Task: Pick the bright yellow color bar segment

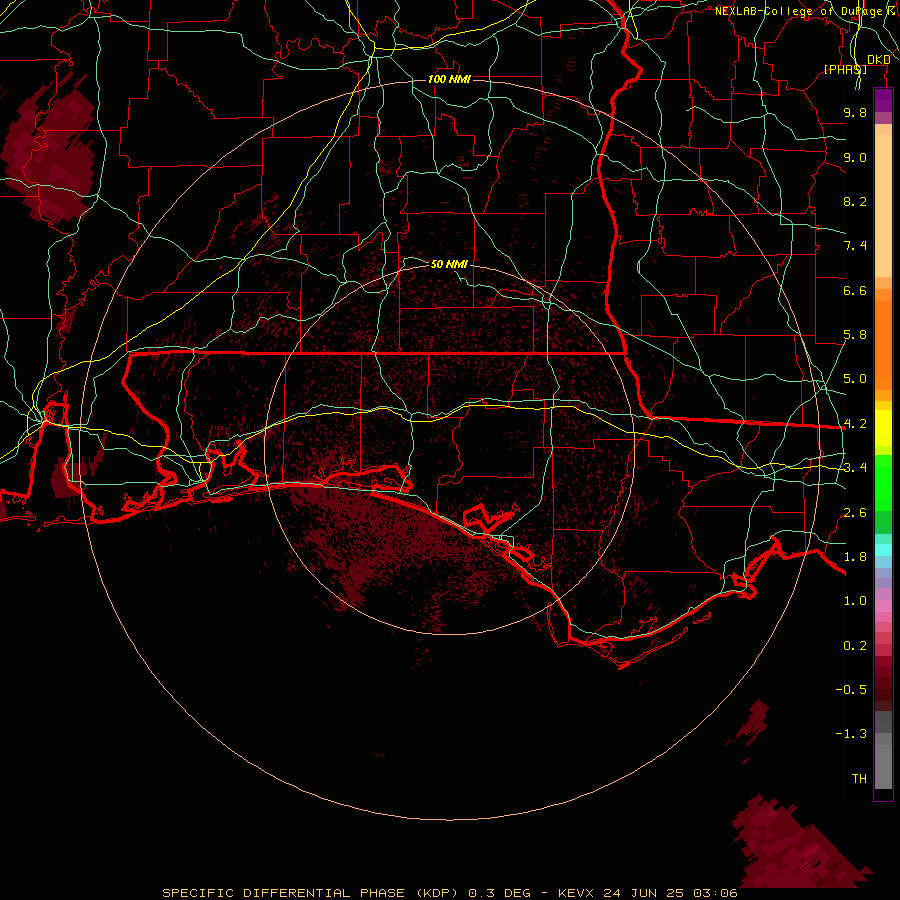Action: pos(883,428)
